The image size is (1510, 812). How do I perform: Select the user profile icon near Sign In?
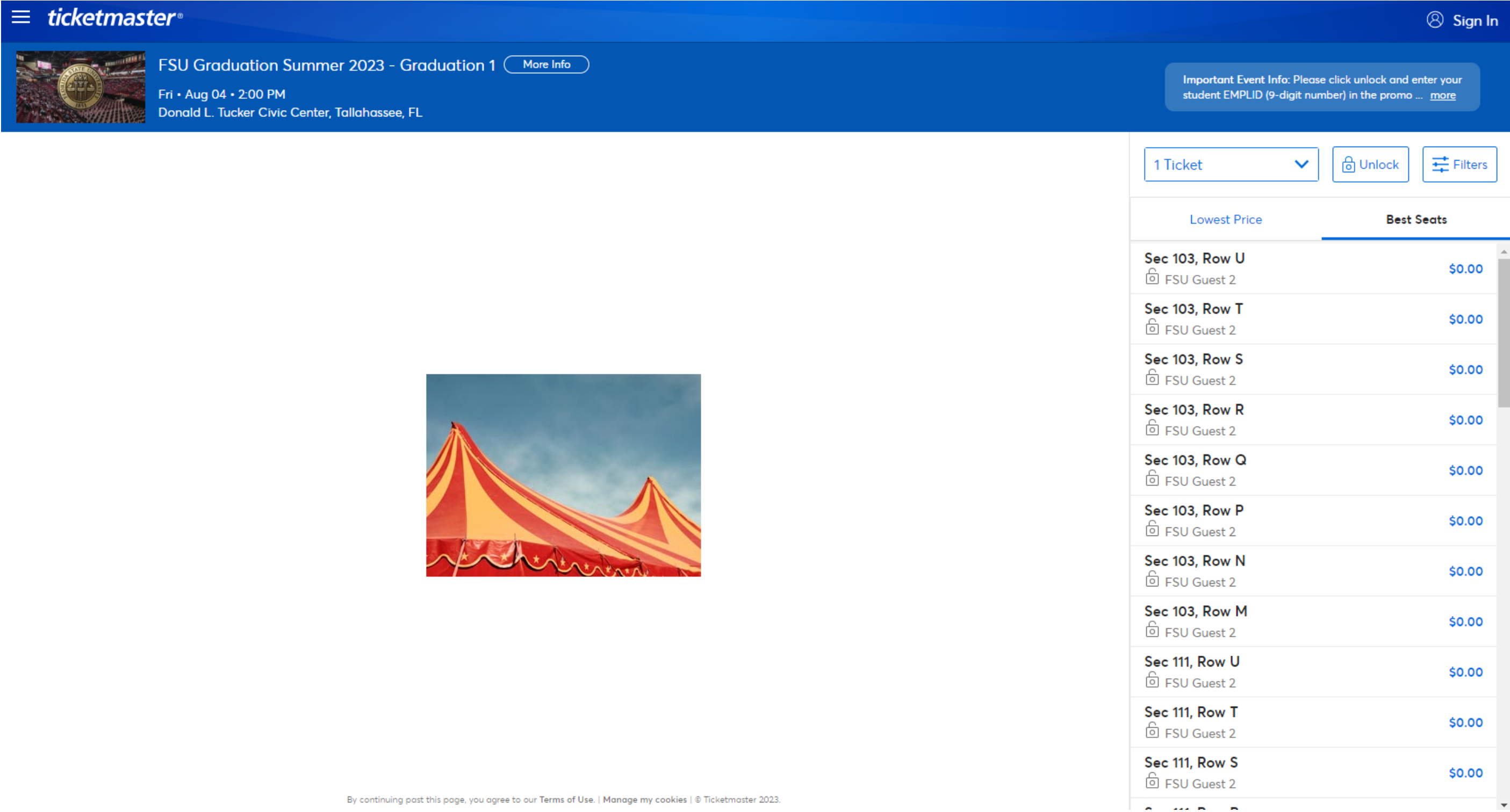(1435, 20)
